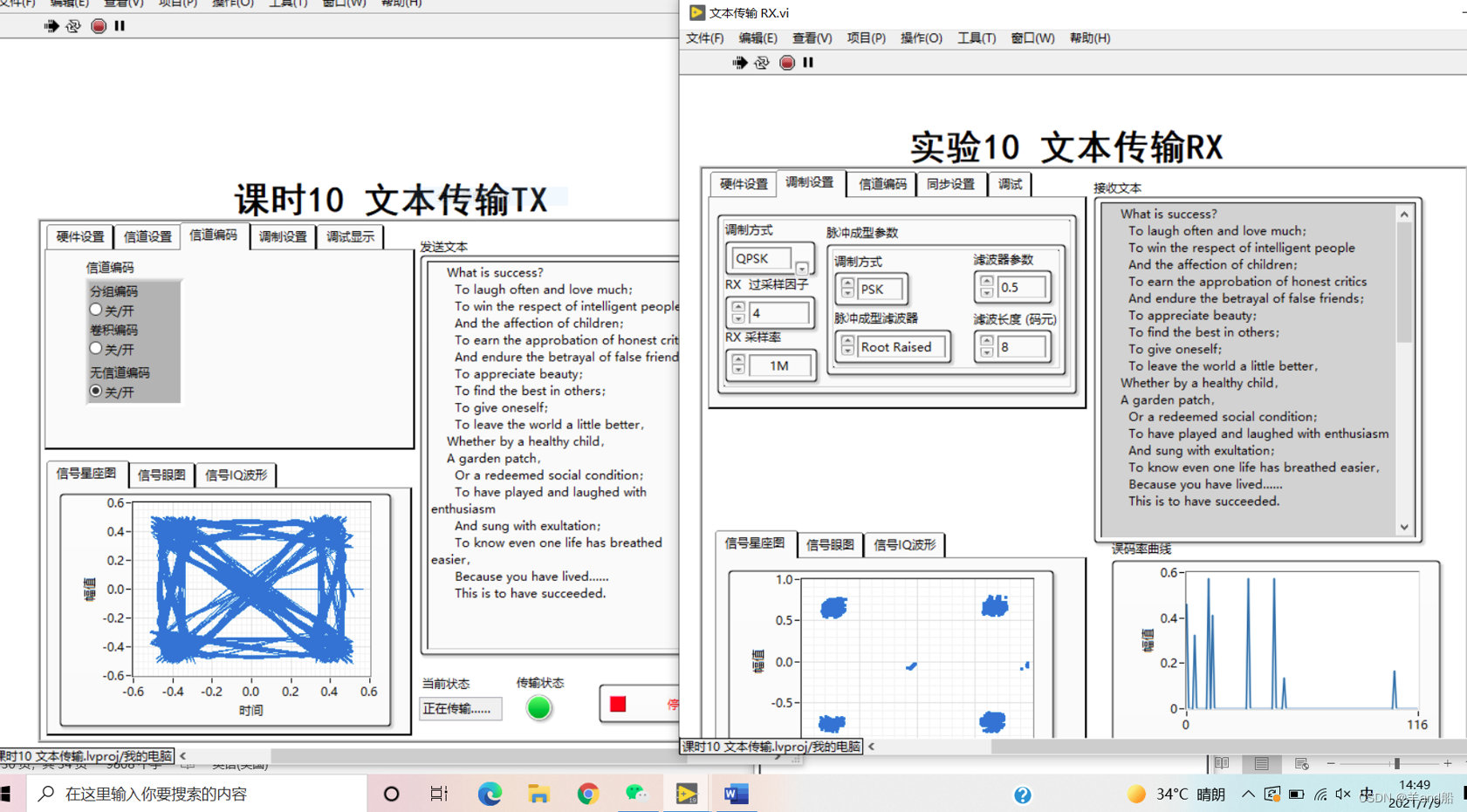Screen dimensions: 1467x812
Task: Open Google Chrome from the taskbar
Action: point(588,794)
